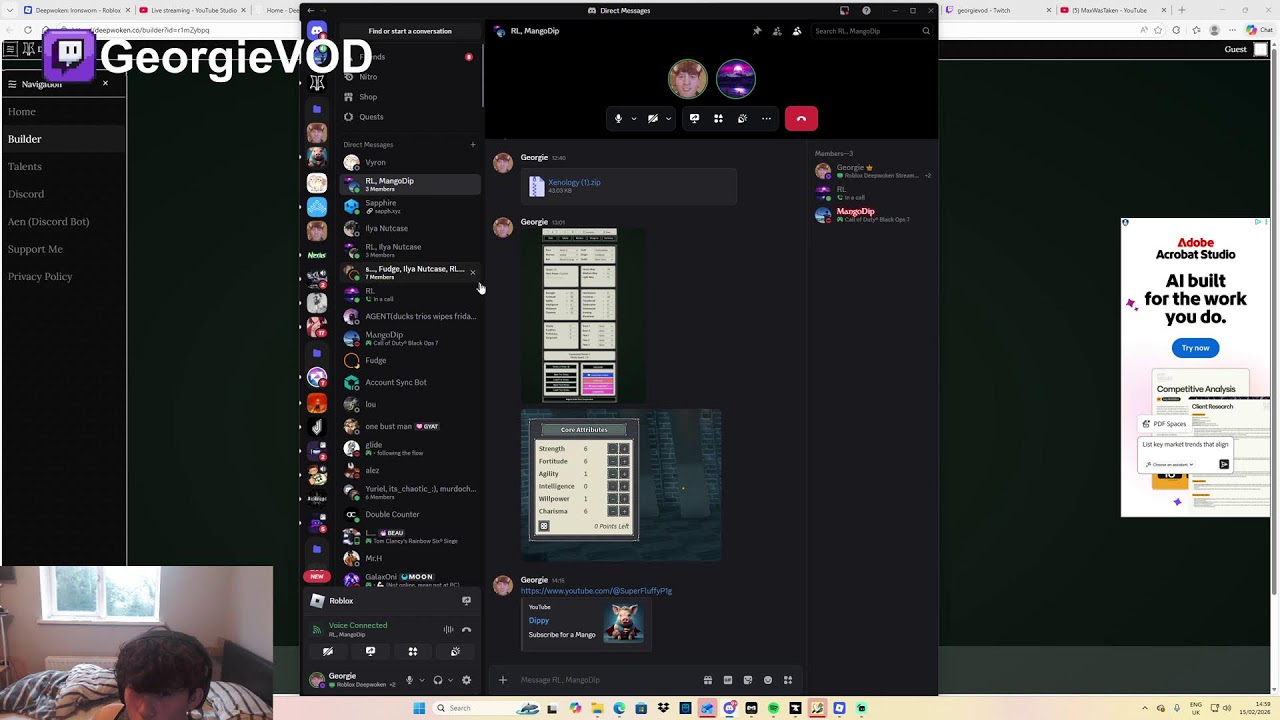Open the apps launcher in the message bar
1280x720 pixels.
point(788,680)
